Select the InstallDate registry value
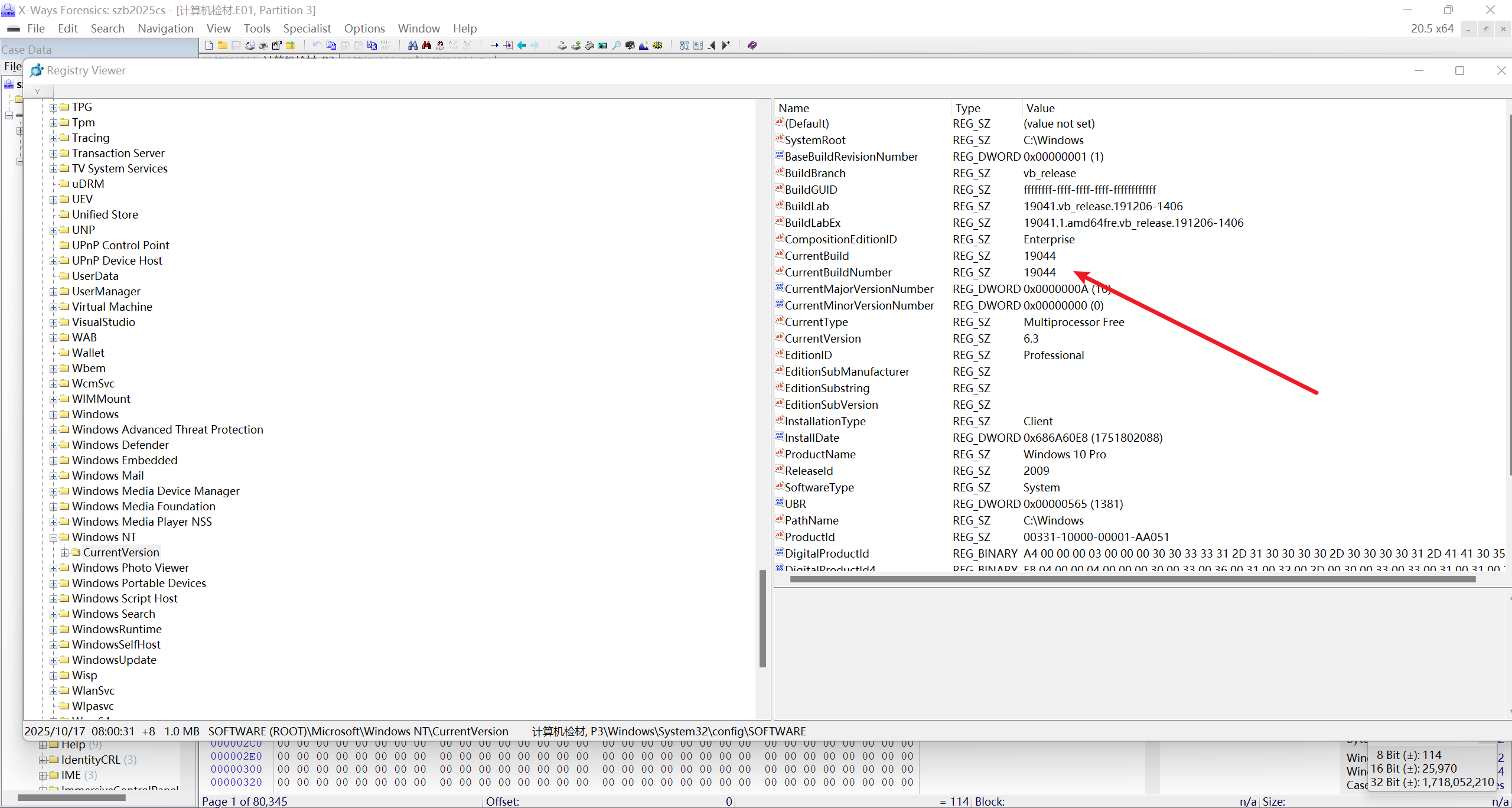Screen dimensions: 1512x808 point(812,438)
